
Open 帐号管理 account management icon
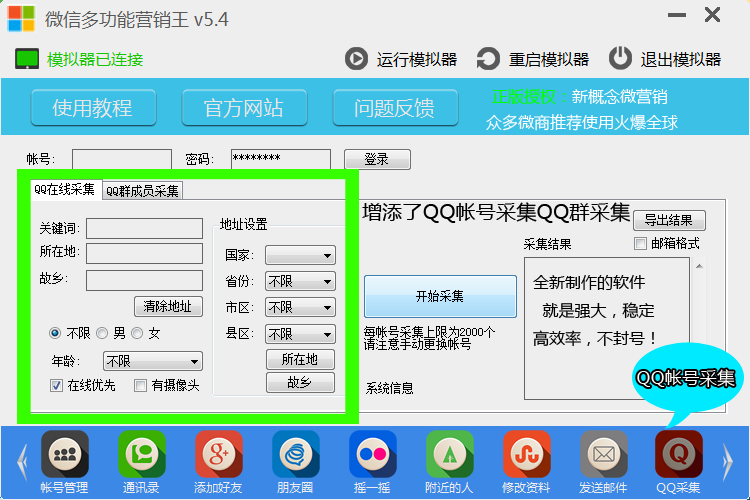[x=65, y=454]
